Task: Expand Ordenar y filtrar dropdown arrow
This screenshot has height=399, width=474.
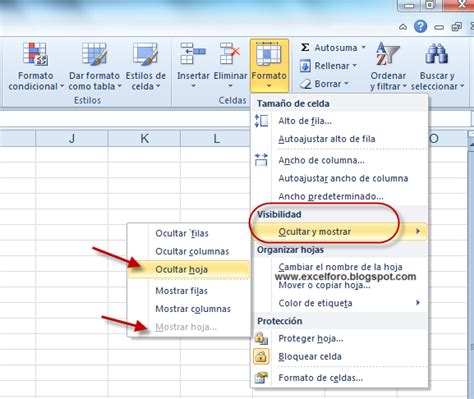Action: 404,86
